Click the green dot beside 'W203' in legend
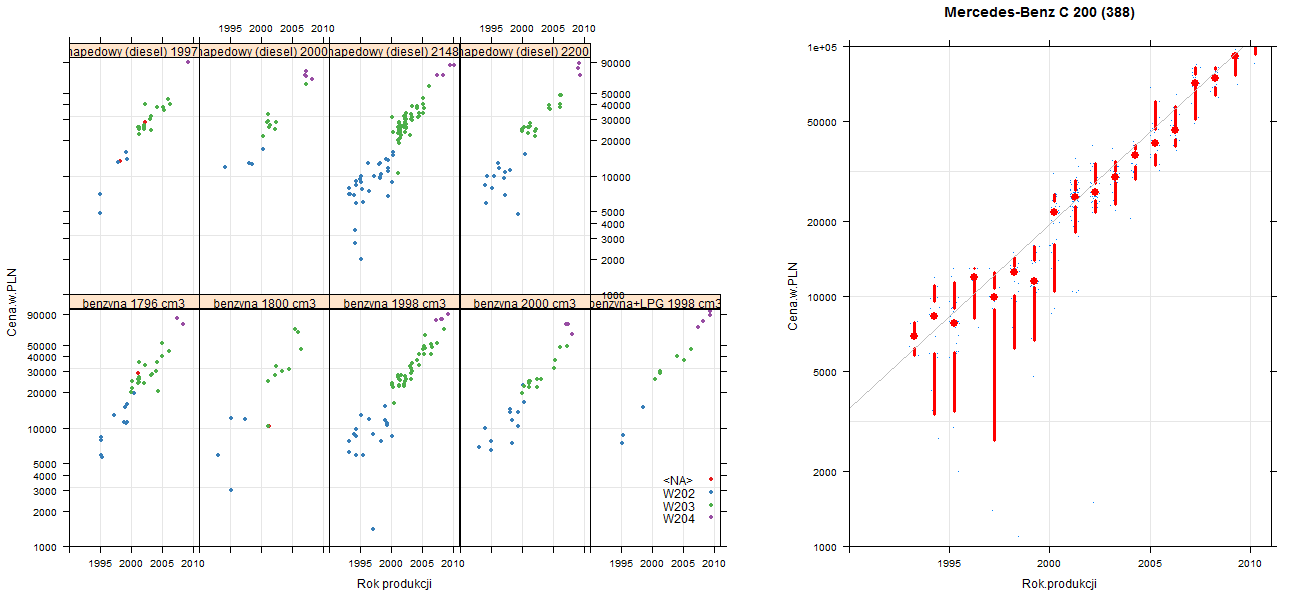 pos(709,506)
